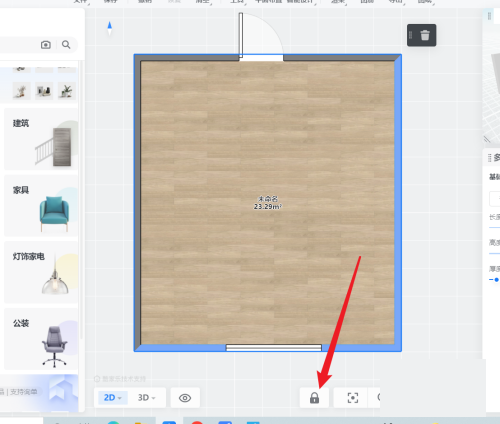
Task: Open the 灯饰家电 lighting category
Action: pyautogui.click(x=41, y=272)
